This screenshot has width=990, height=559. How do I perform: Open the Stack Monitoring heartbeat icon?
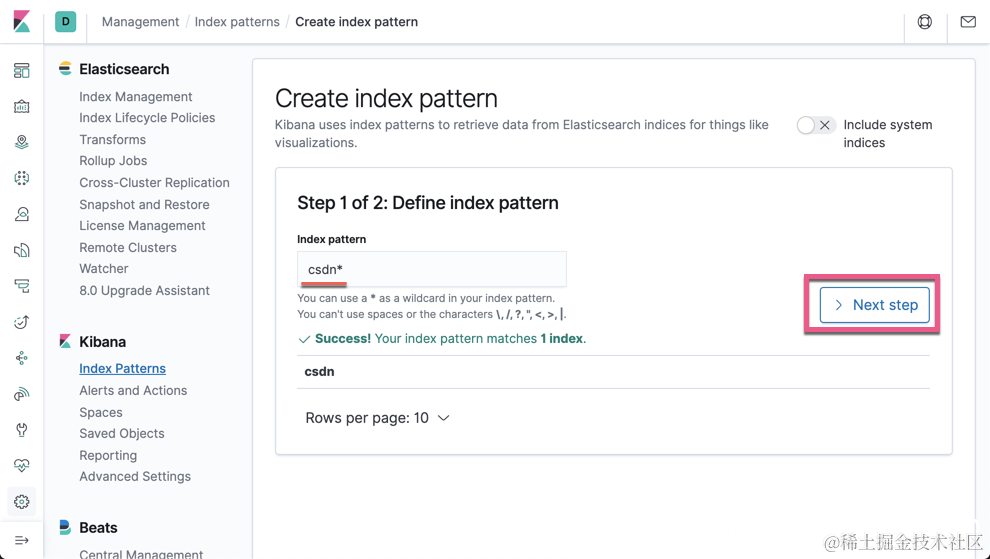point(21,466)
